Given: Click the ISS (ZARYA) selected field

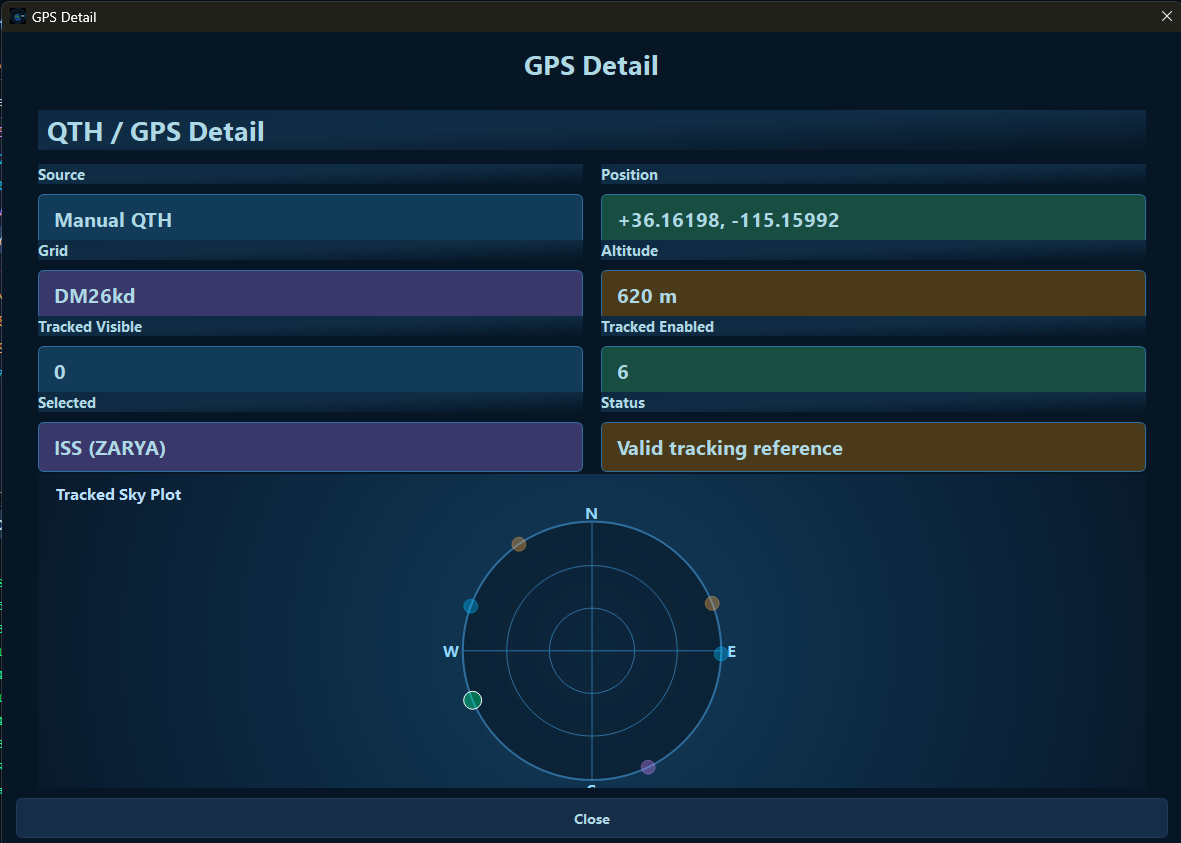Looking at the screenshot, I should click(x=310, y=447).
